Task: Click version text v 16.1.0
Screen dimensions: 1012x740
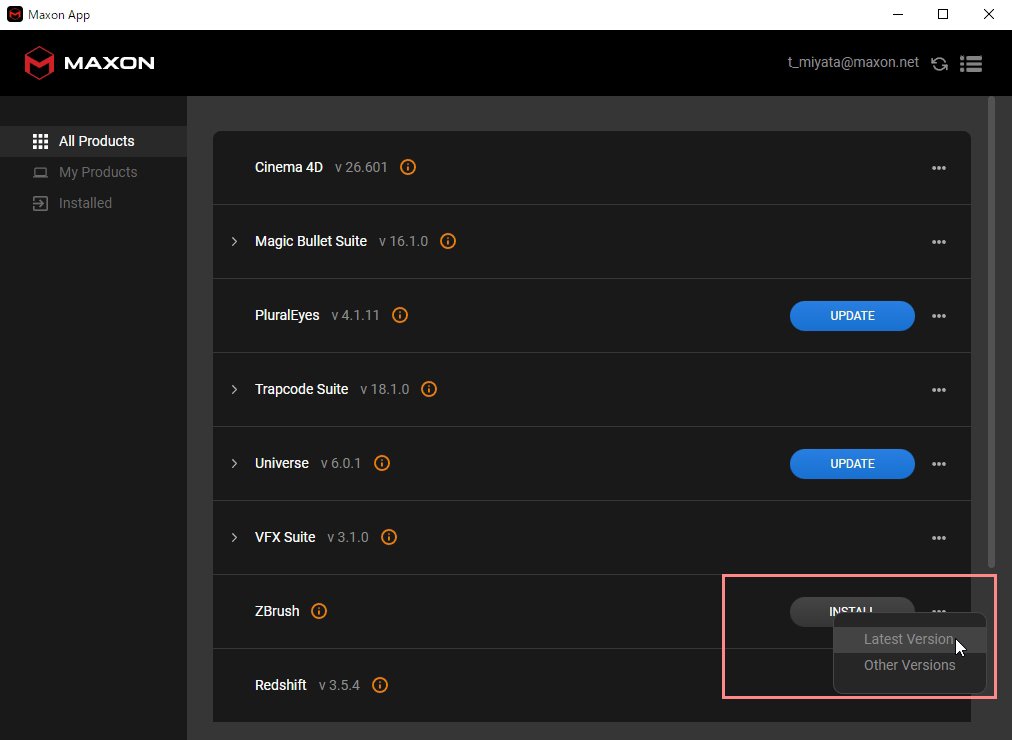Action: click(x=403, y=241)
